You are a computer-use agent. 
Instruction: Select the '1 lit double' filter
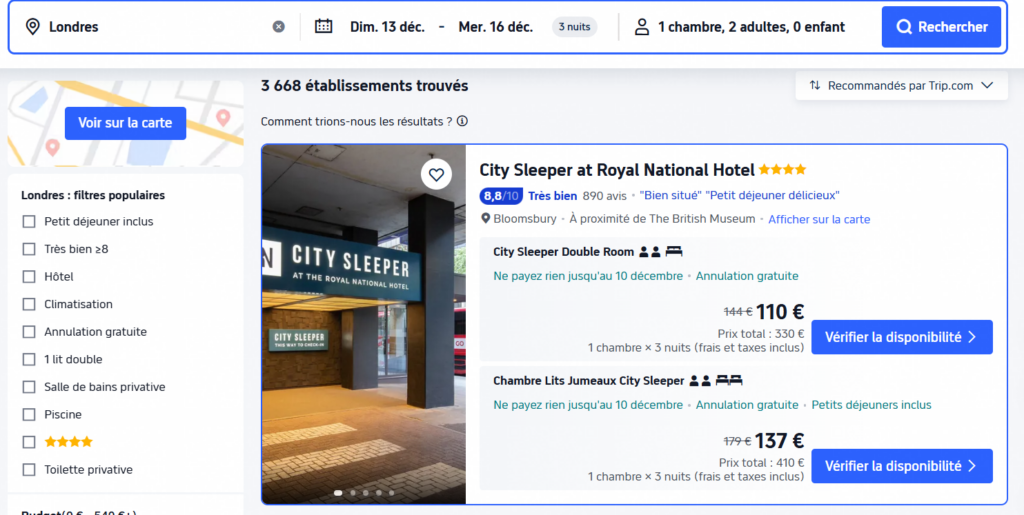pos(29,360)
